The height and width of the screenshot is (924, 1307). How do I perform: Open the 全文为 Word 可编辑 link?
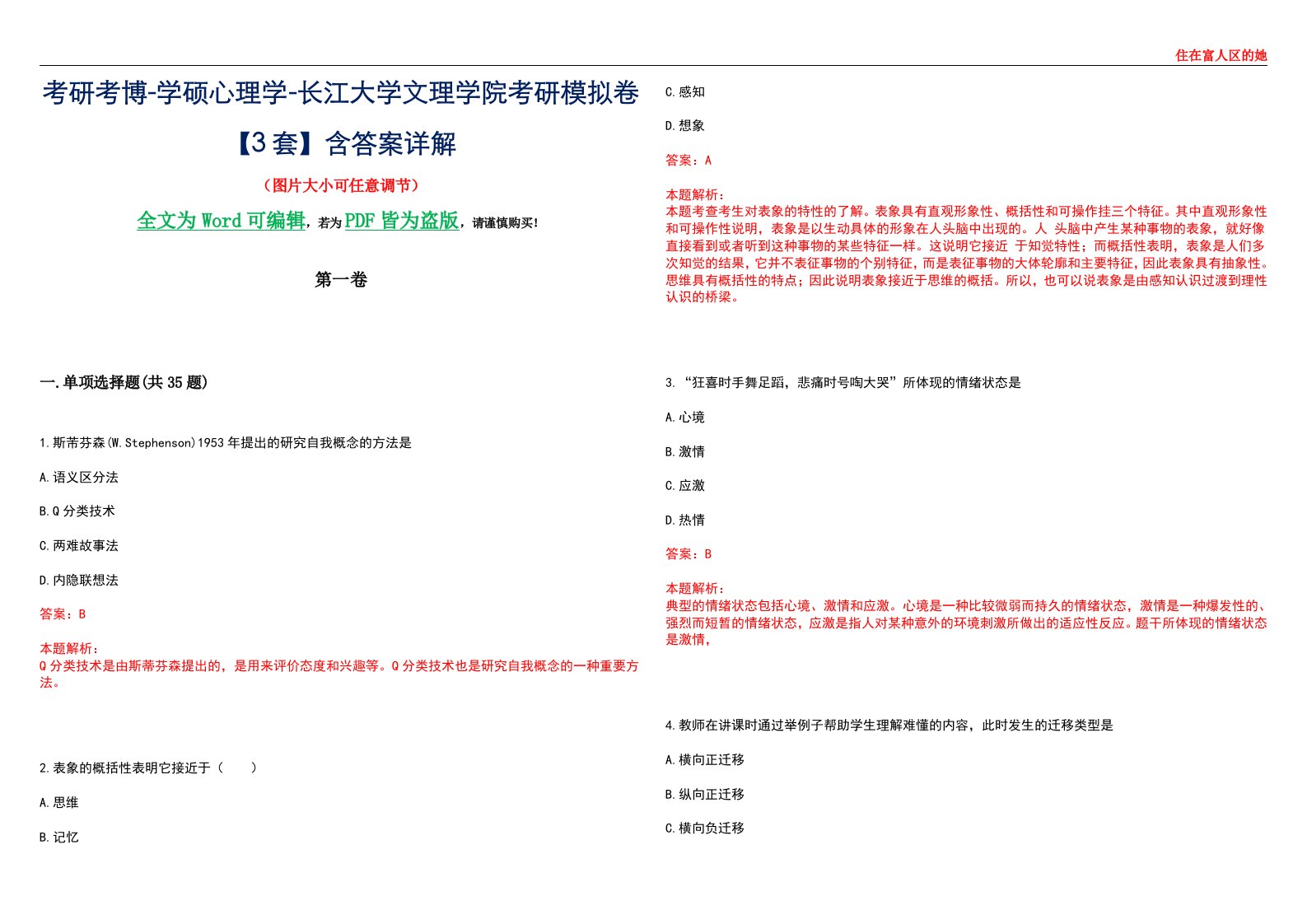click(221, 221)
